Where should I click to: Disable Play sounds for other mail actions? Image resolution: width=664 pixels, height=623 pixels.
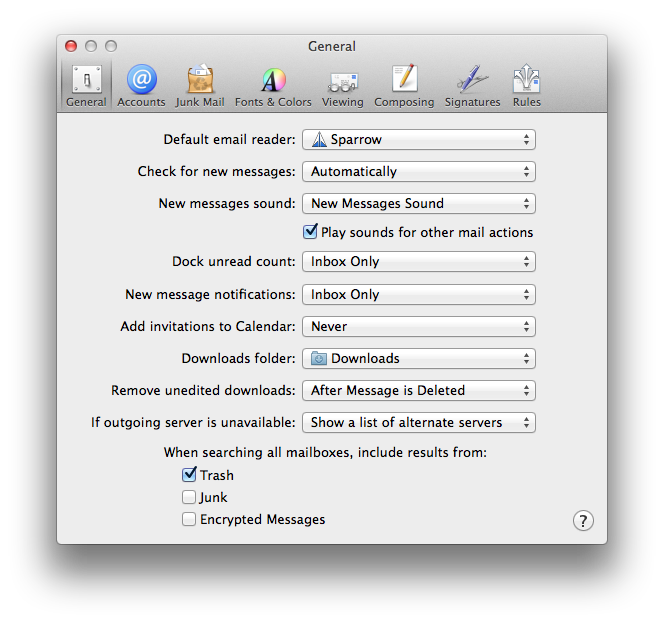[310, 232]
